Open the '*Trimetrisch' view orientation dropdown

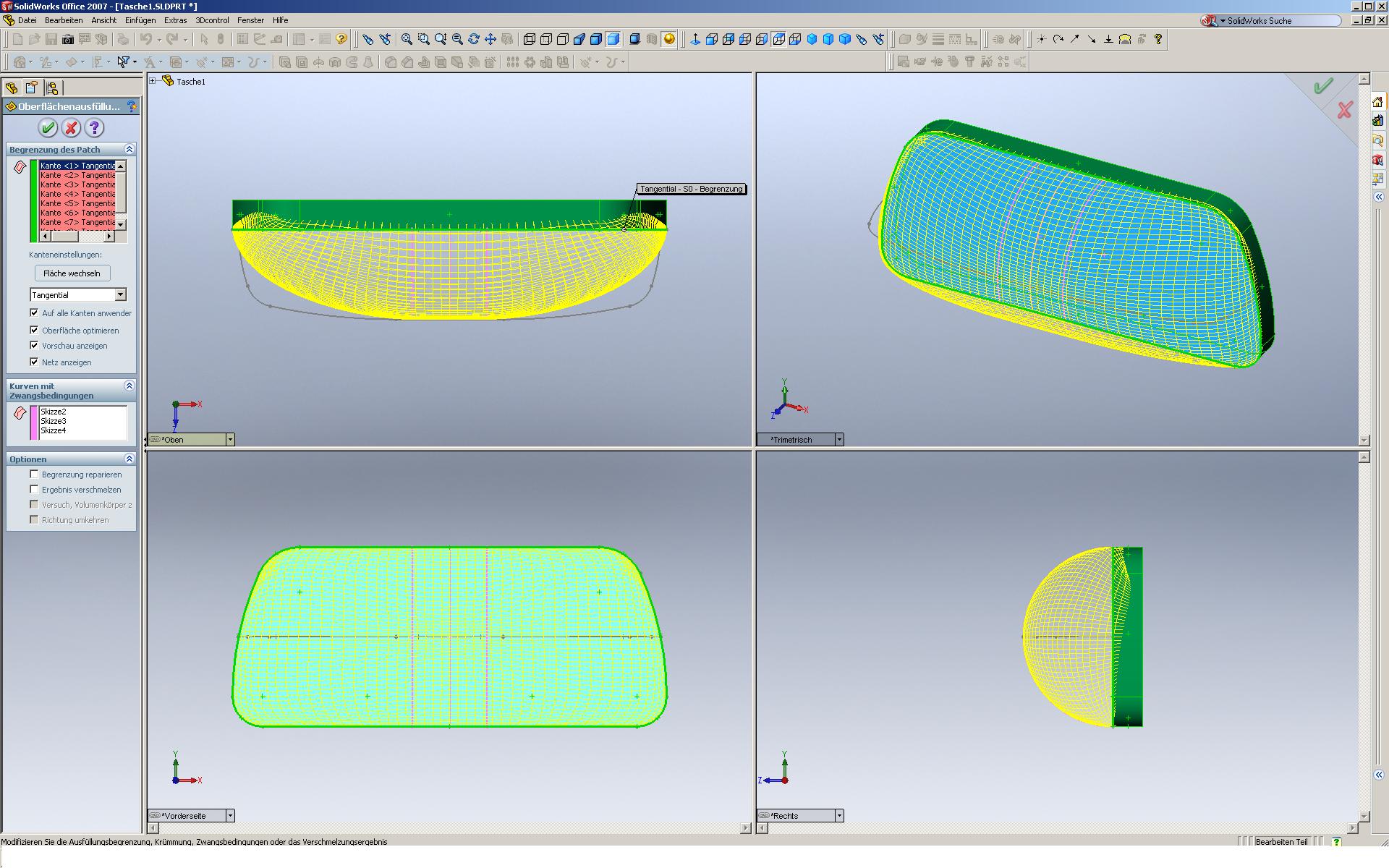839,439
